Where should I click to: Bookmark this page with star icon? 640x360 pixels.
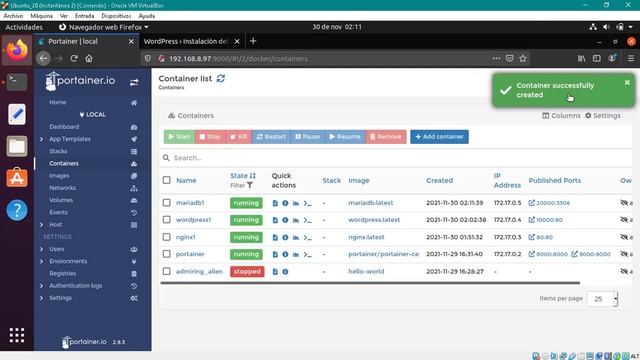coord(523,58)
